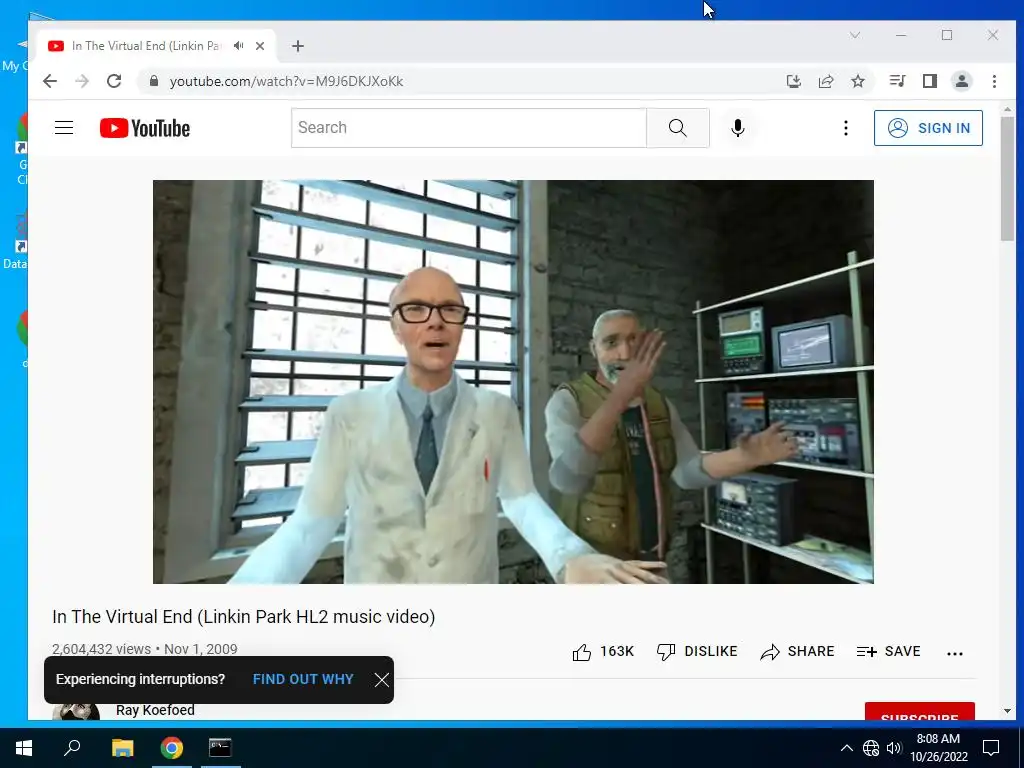
Task: Open Chrome profile avatar
Action: (962, 81)
